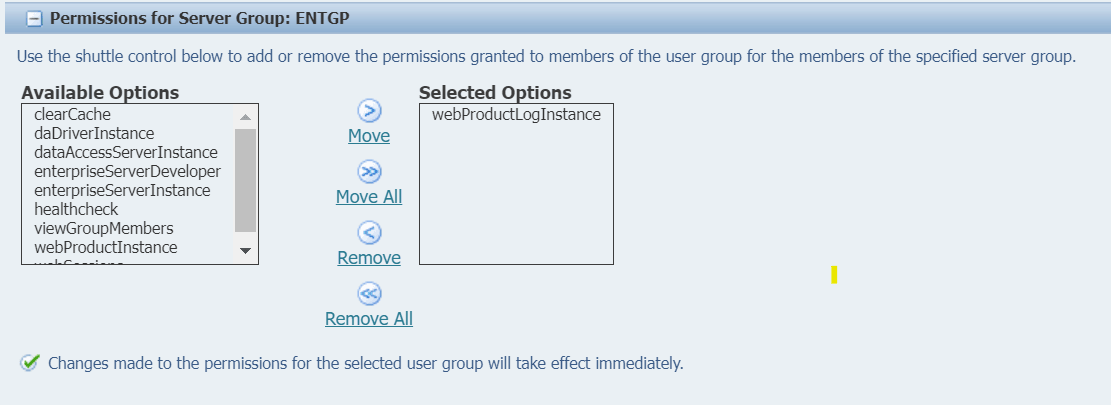Click the Remove All link
This screenshot has height=405, width=1111.
point(369,319)
